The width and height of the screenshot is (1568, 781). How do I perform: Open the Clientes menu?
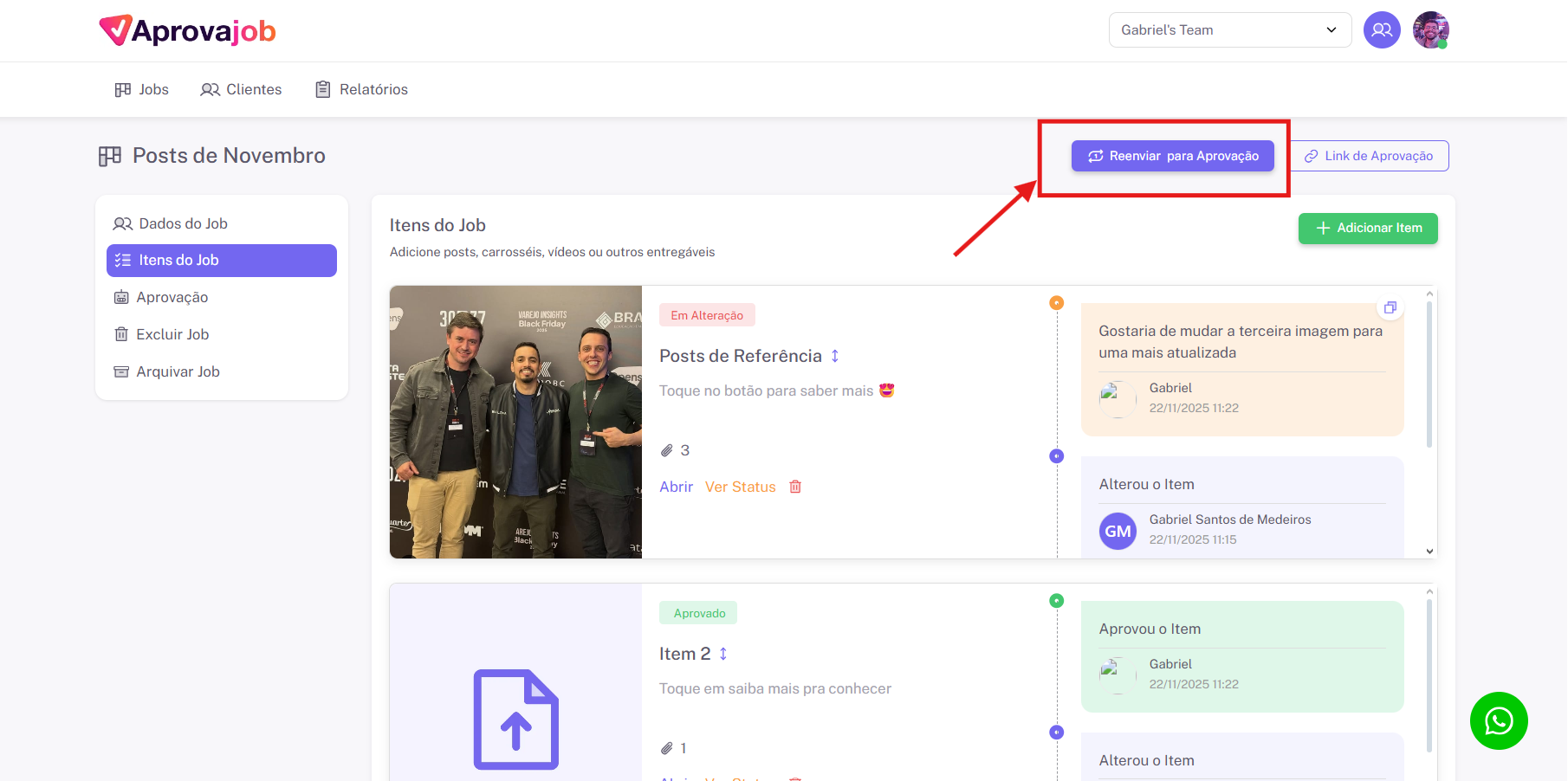pyautogui.click(x=242, y=89)
